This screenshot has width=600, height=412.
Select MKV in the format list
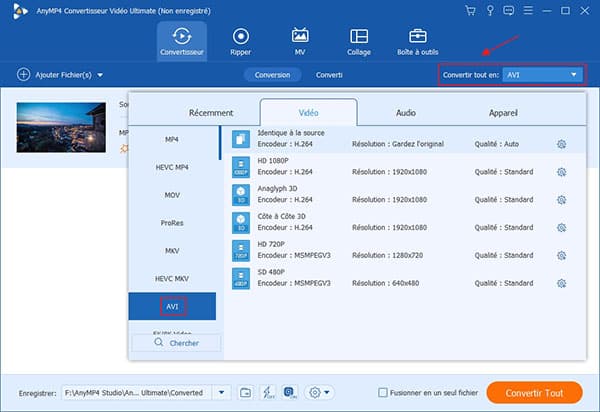(x=172, y=250)
